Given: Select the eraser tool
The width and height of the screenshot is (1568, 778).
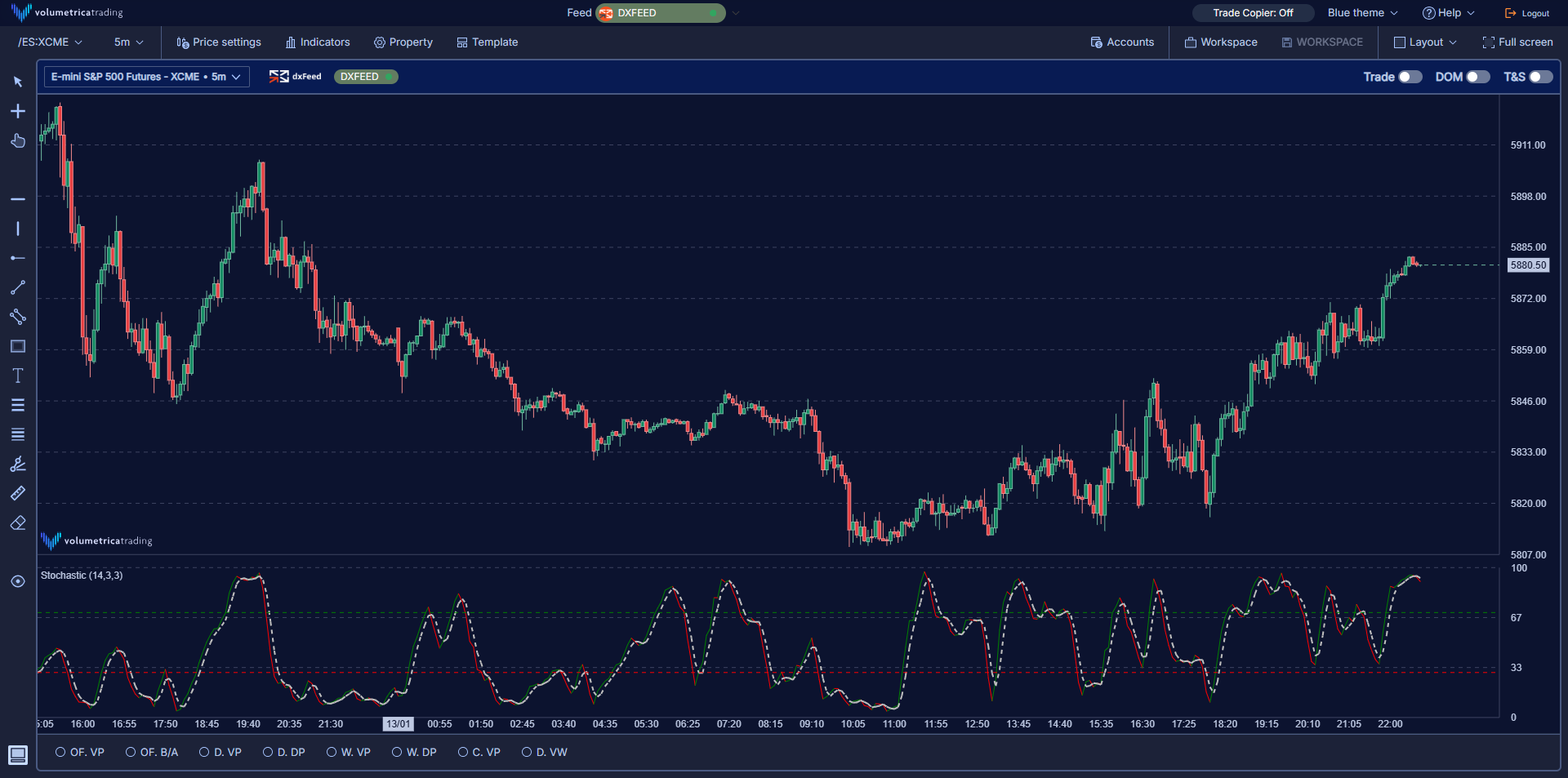Looking at the screenshot, I should click(x=18, y=522).
